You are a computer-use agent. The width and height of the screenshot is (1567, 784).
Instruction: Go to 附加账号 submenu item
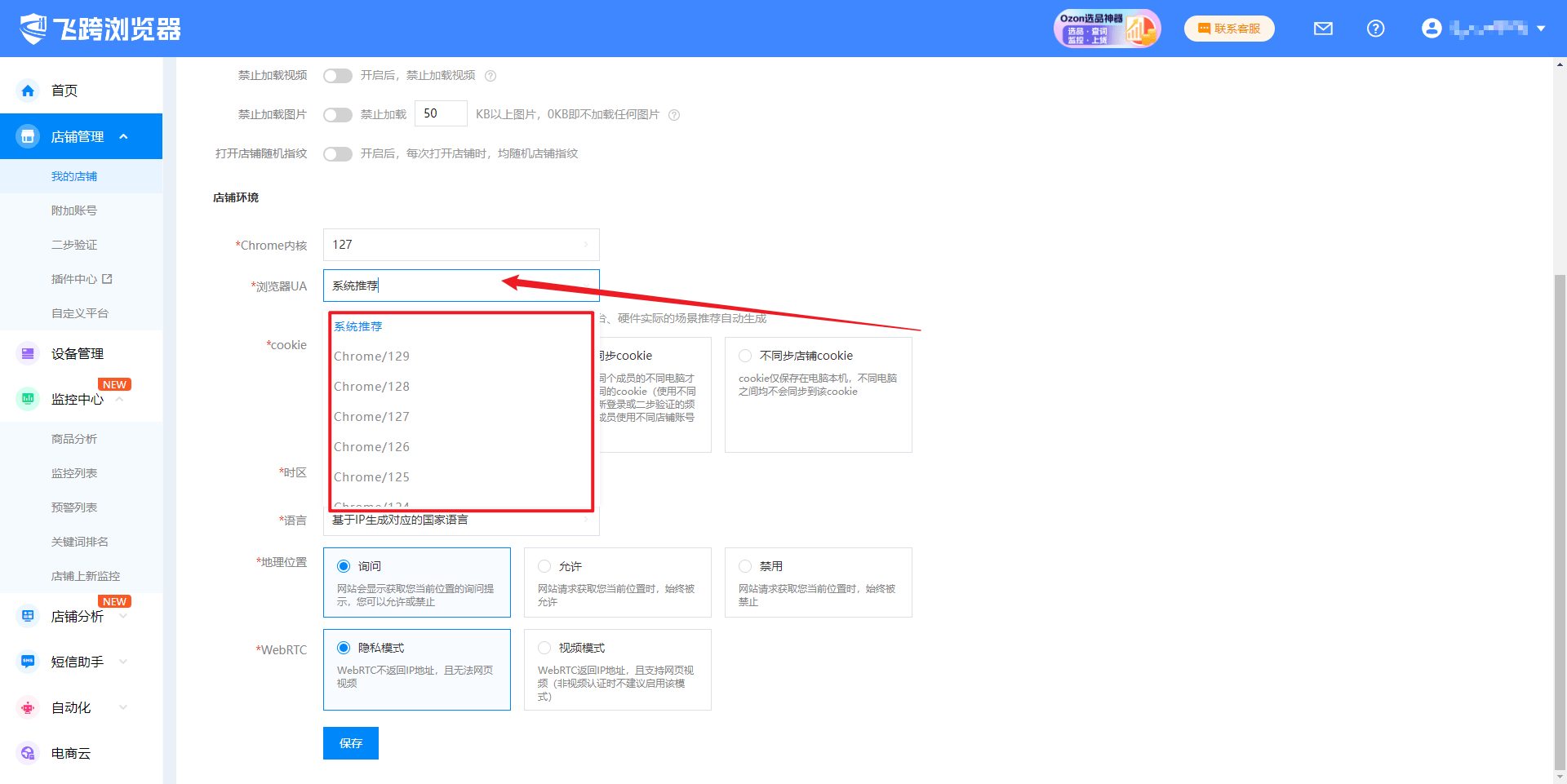click(x=74, y=210)
